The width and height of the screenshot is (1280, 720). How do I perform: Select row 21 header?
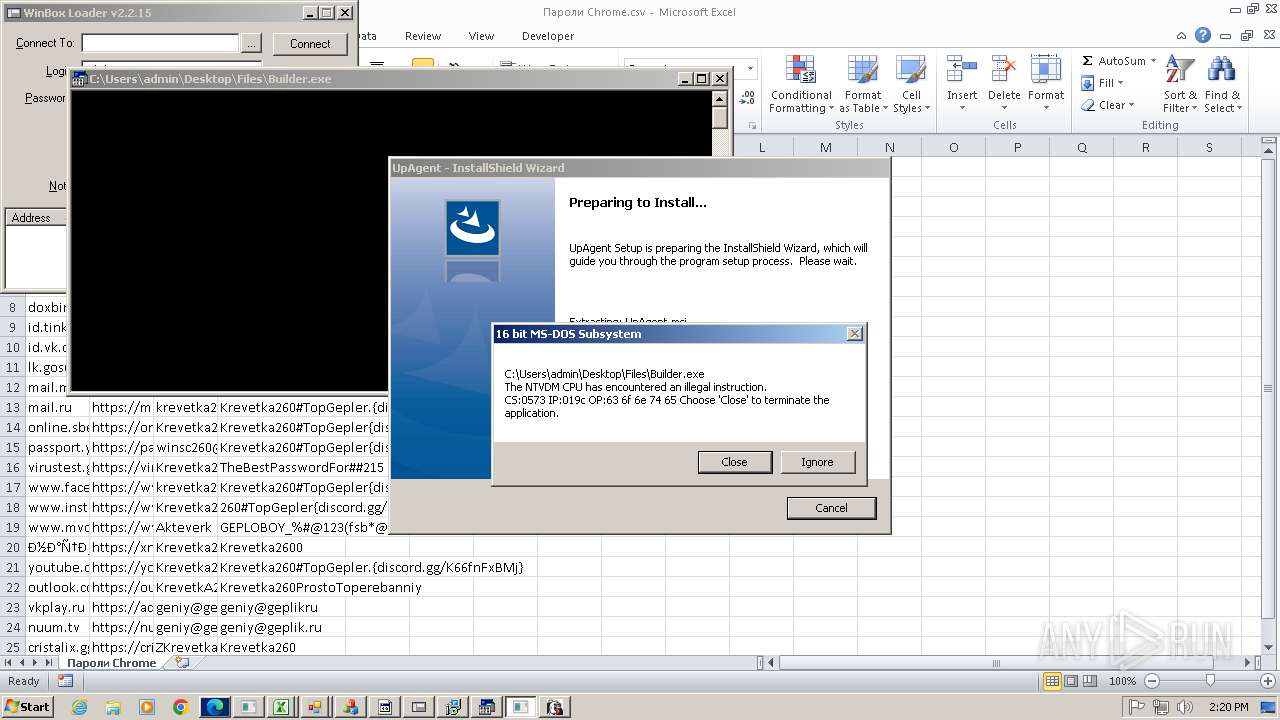13,567
